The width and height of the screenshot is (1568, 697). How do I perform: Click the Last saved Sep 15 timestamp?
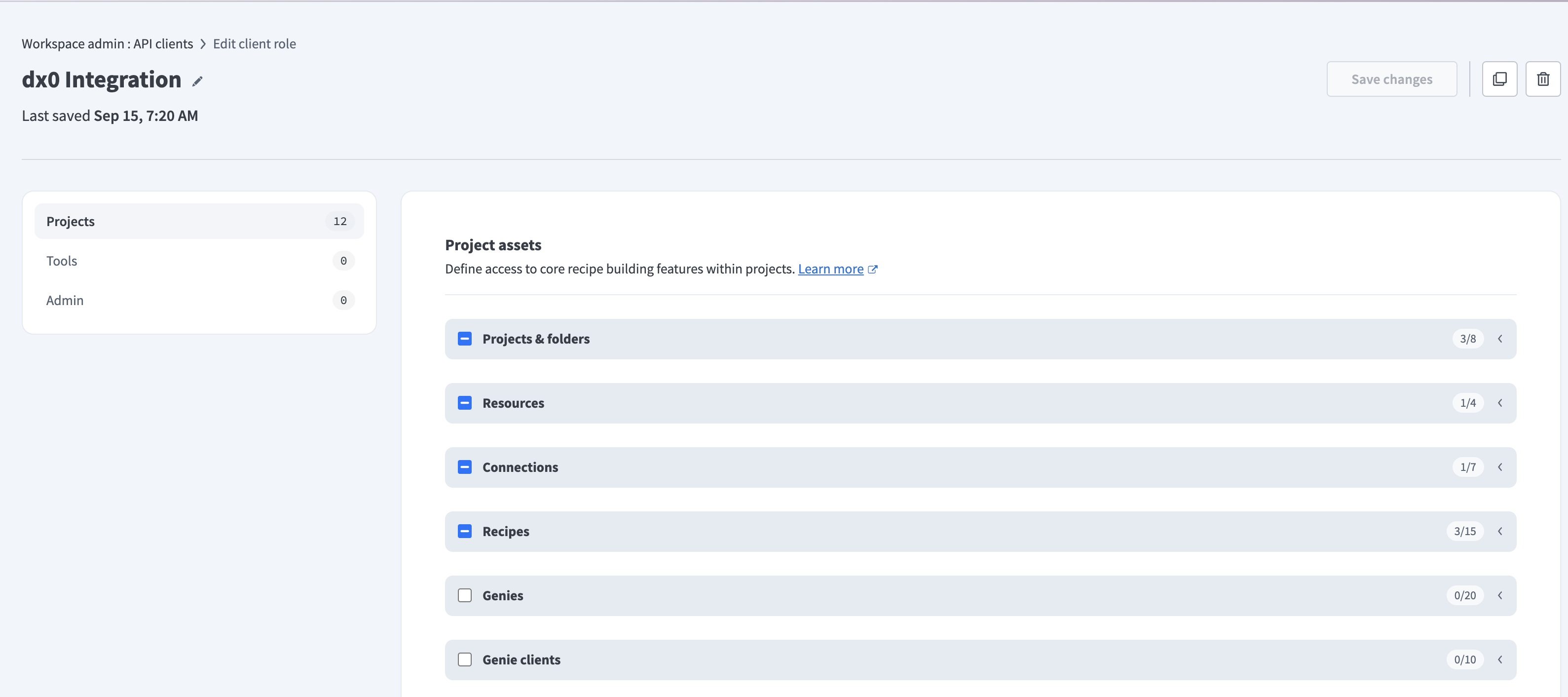[110, 116]
